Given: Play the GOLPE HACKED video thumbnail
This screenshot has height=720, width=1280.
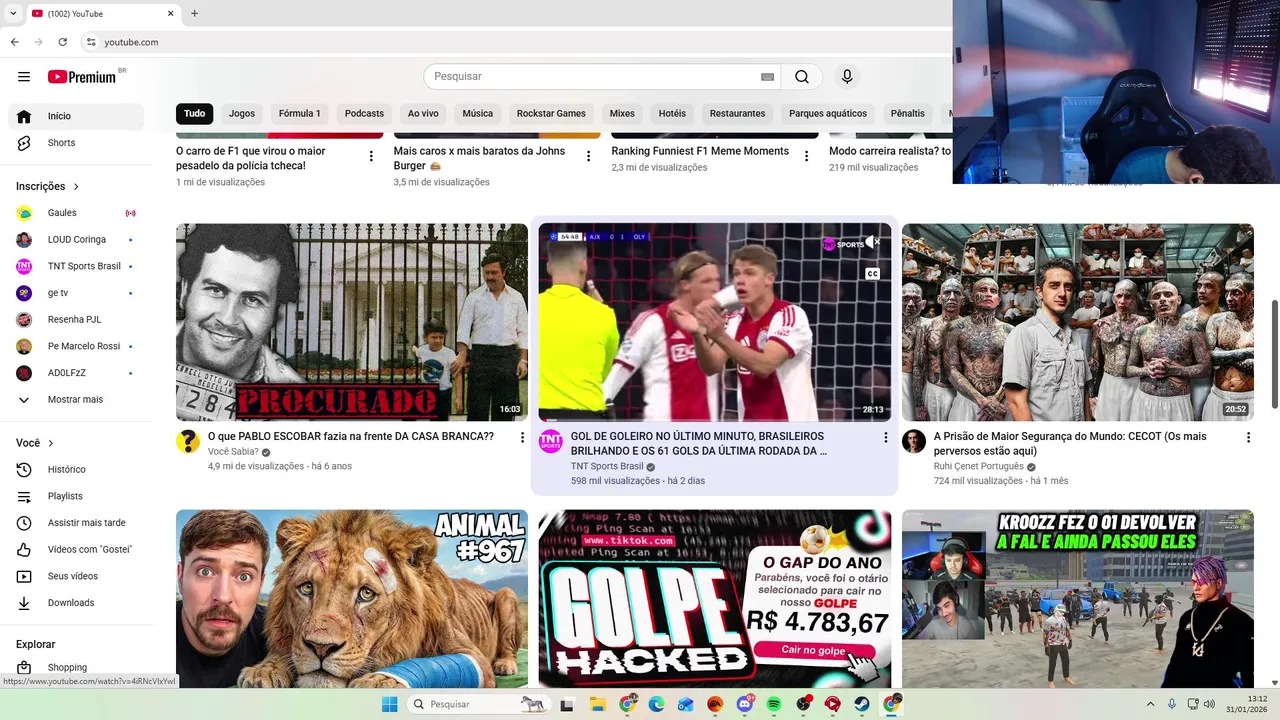Looking at the screenshot, I should tap(715, 598).
